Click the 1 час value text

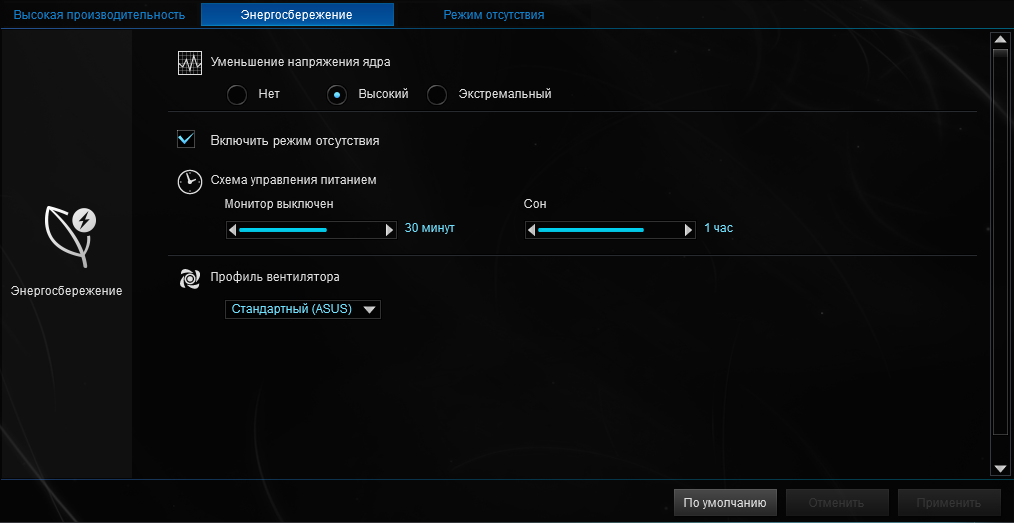pos(718,228)
